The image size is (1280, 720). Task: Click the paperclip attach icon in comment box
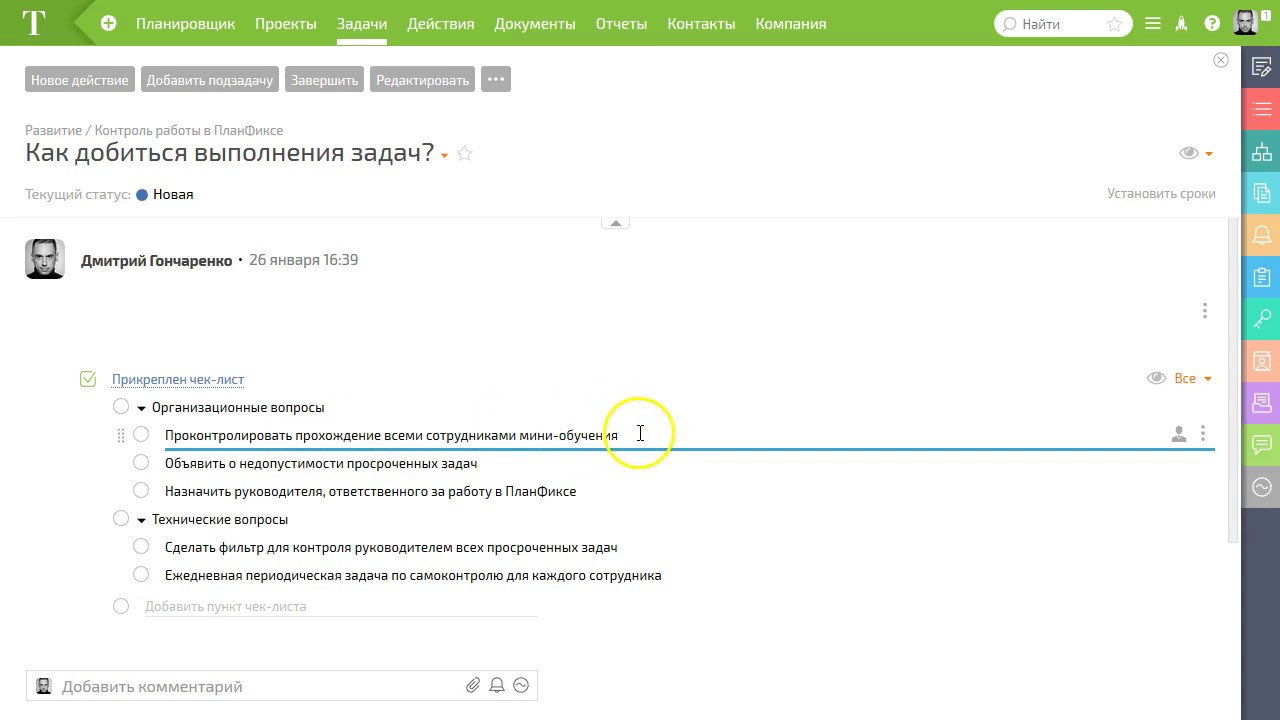[x=473, y=685]
